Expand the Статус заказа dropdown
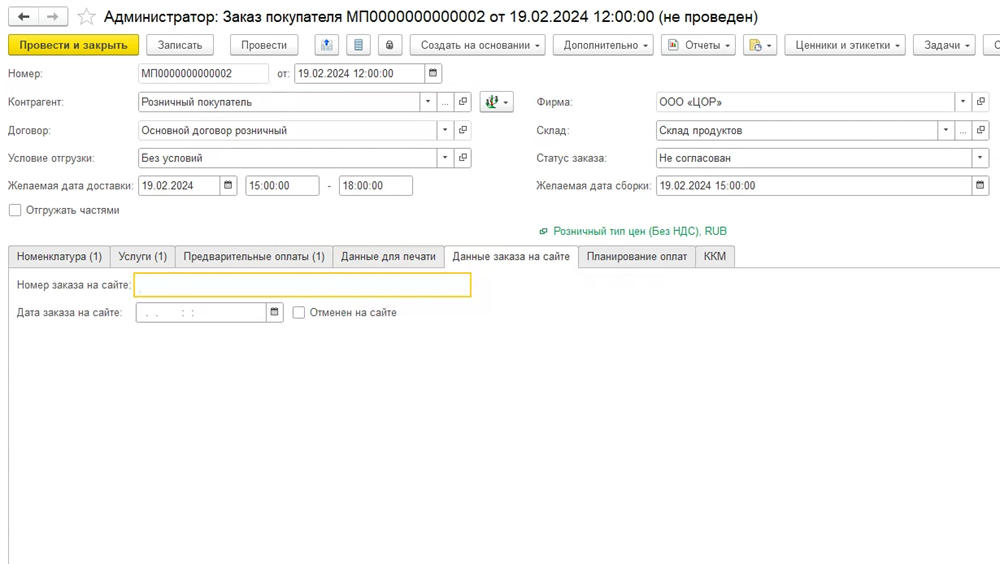 (980, 158)
